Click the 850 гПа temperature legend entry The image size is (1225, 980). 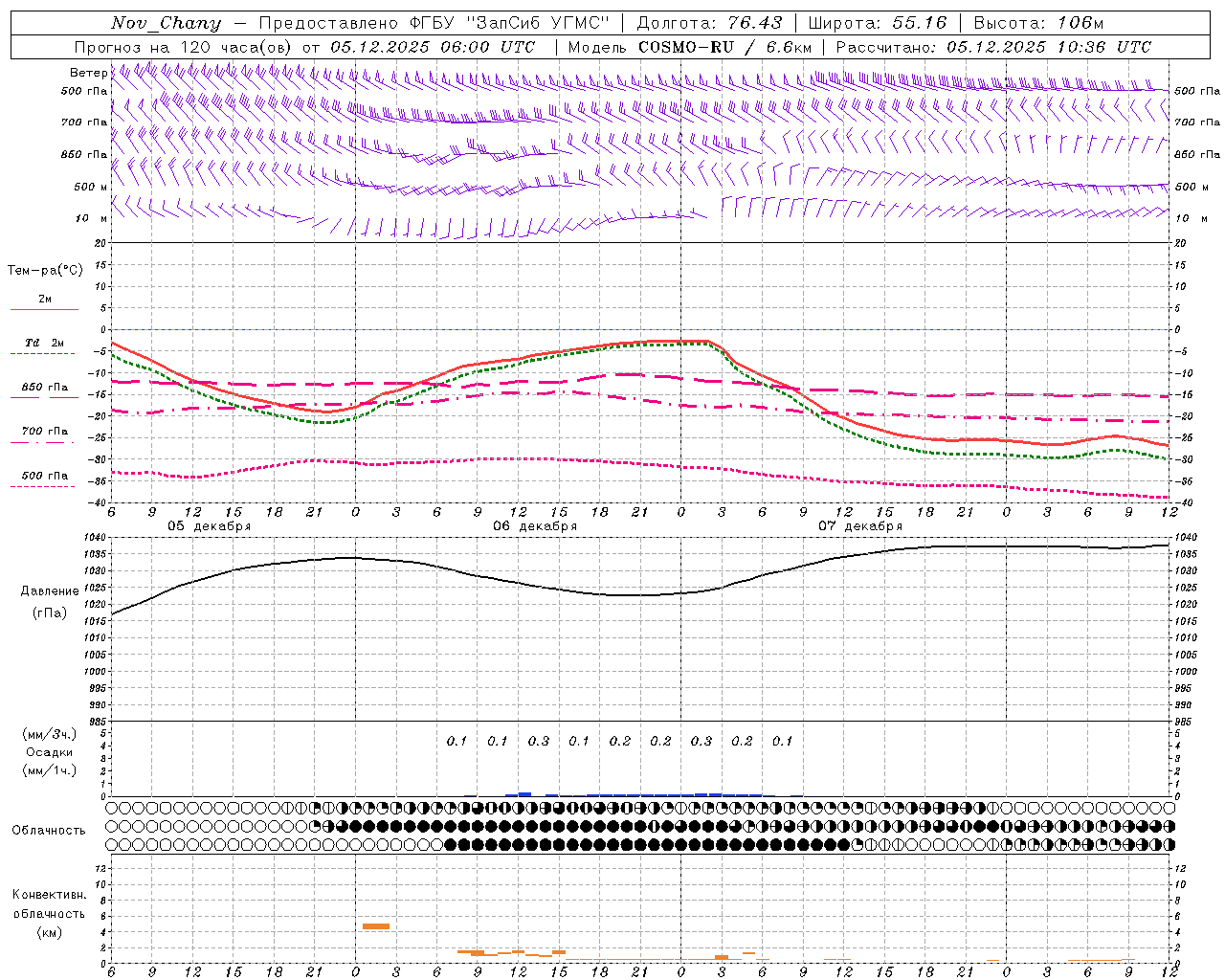pyautogui.click(x=45, y=388)
